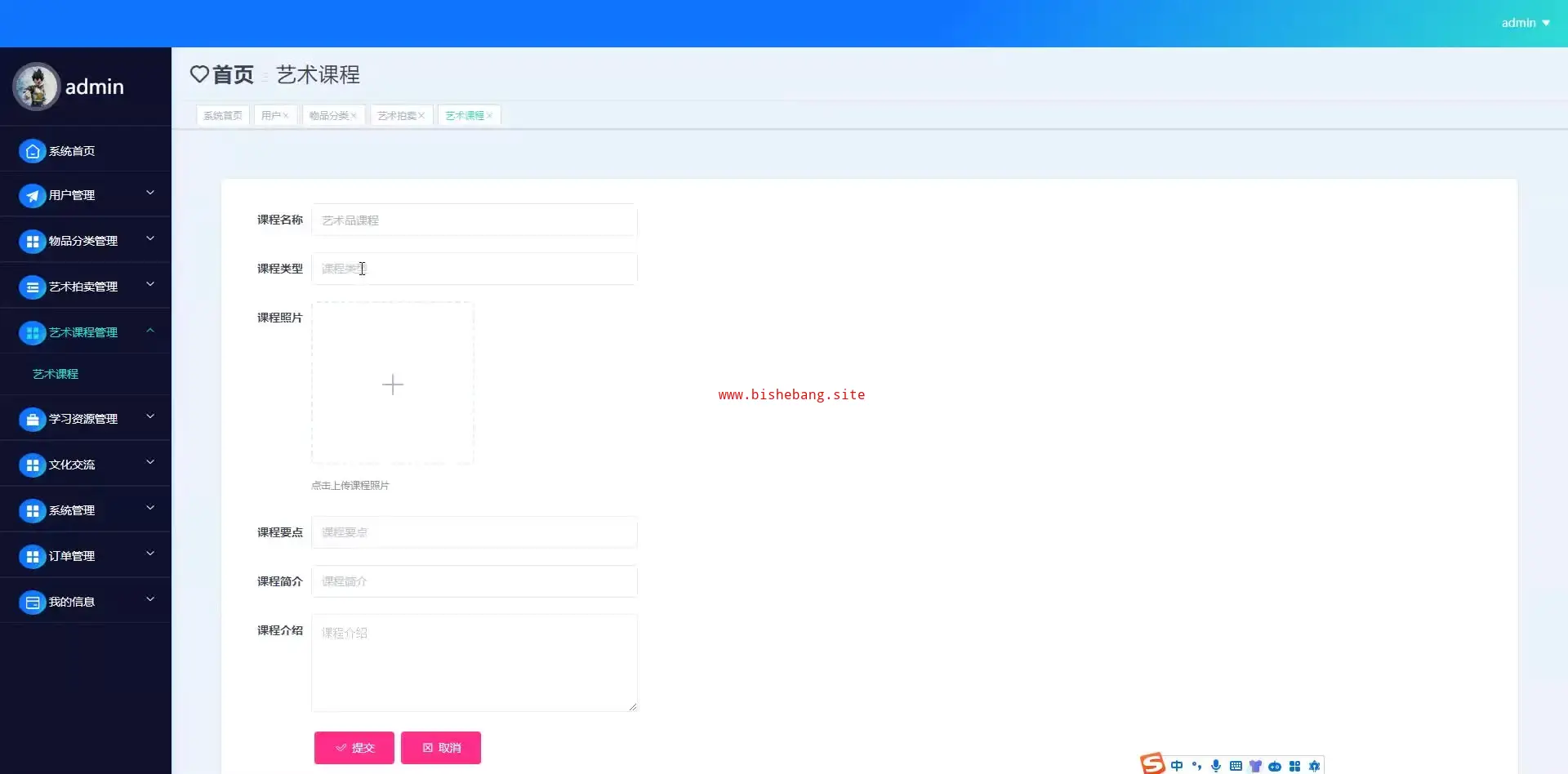
Task: Expand the 学习资源管理 menu chevron
Action: click(150, 416)
